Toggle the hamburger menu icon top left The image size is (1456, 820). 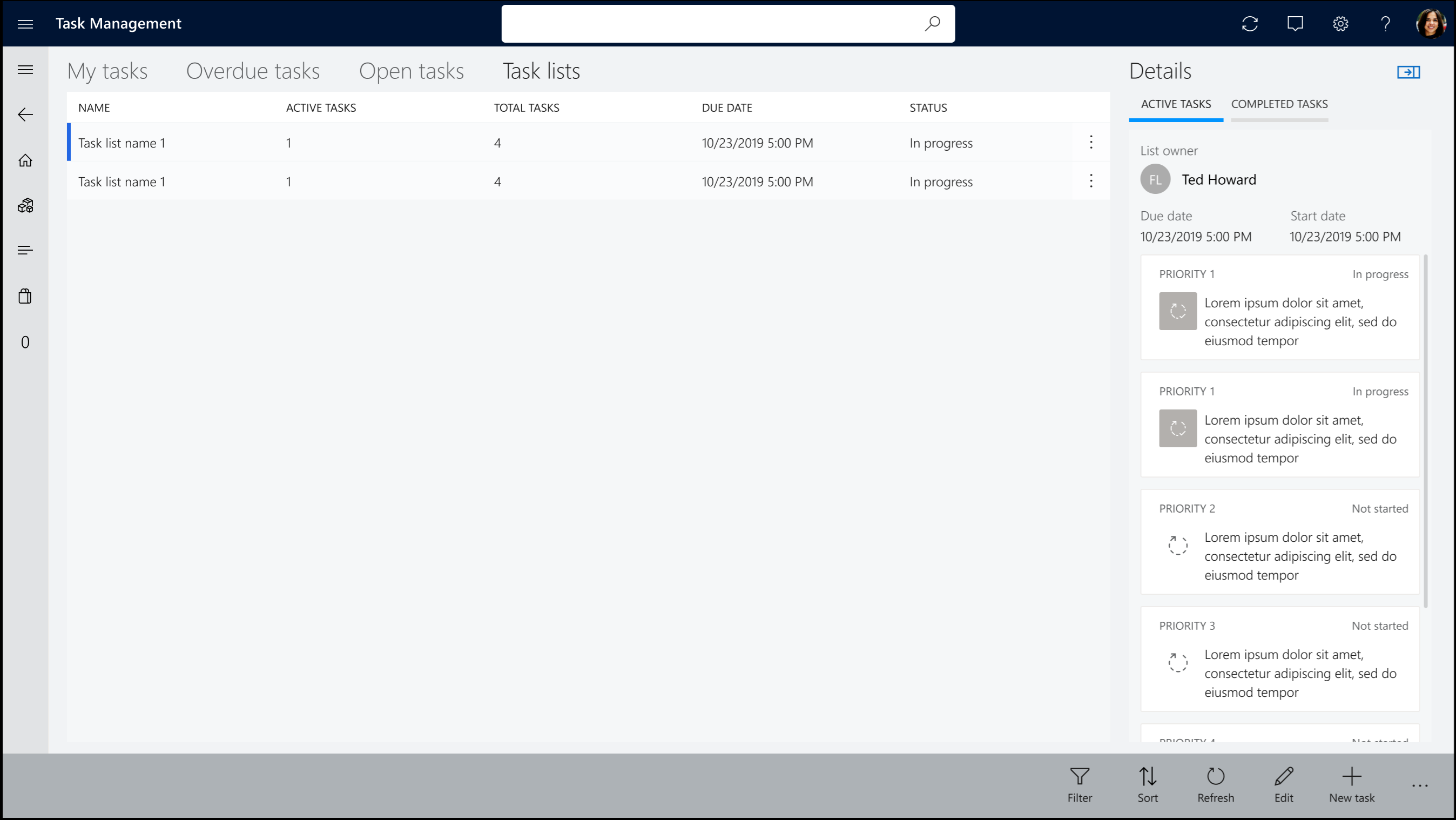point(24,23)
